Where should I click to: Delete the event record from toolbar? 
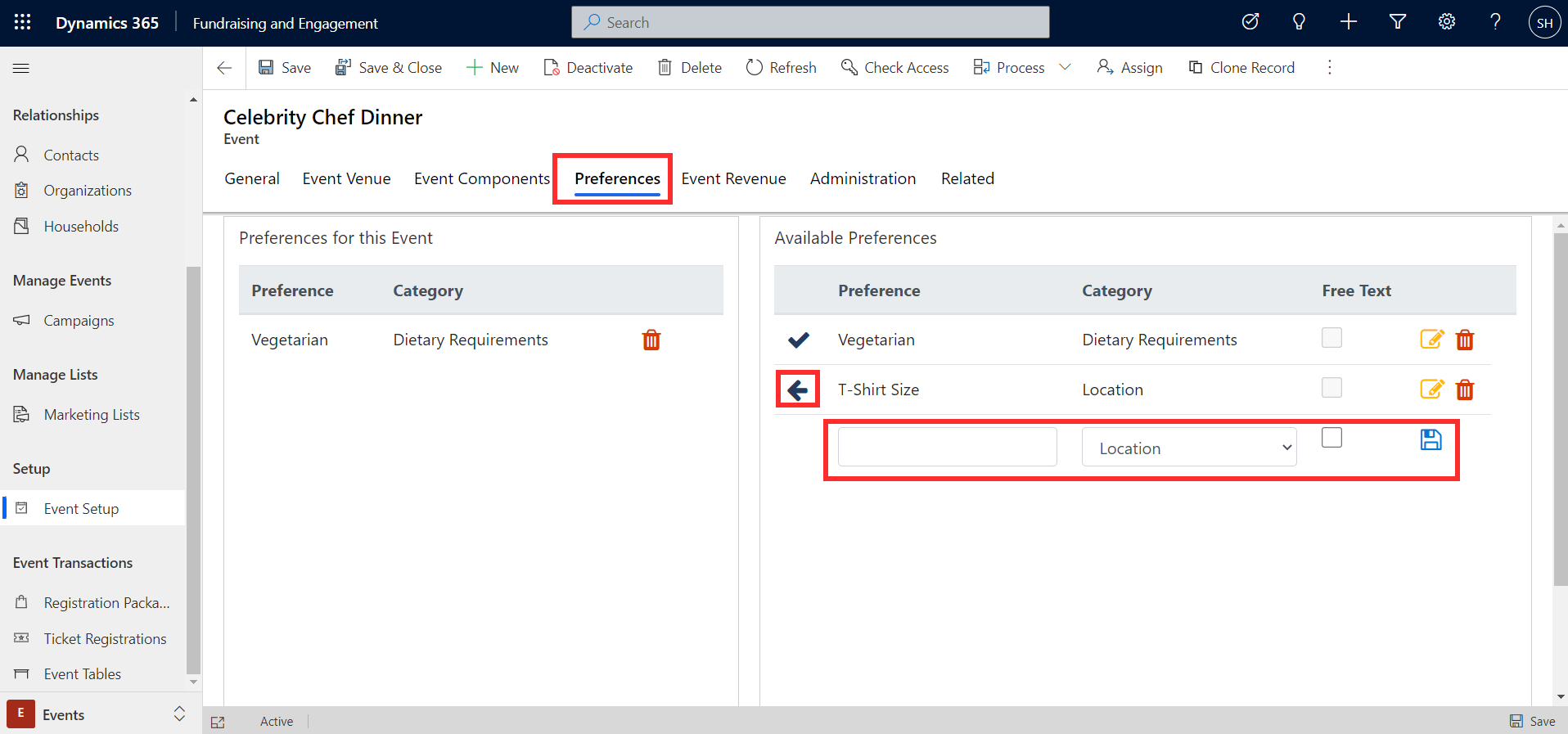(x=690, y=68)
